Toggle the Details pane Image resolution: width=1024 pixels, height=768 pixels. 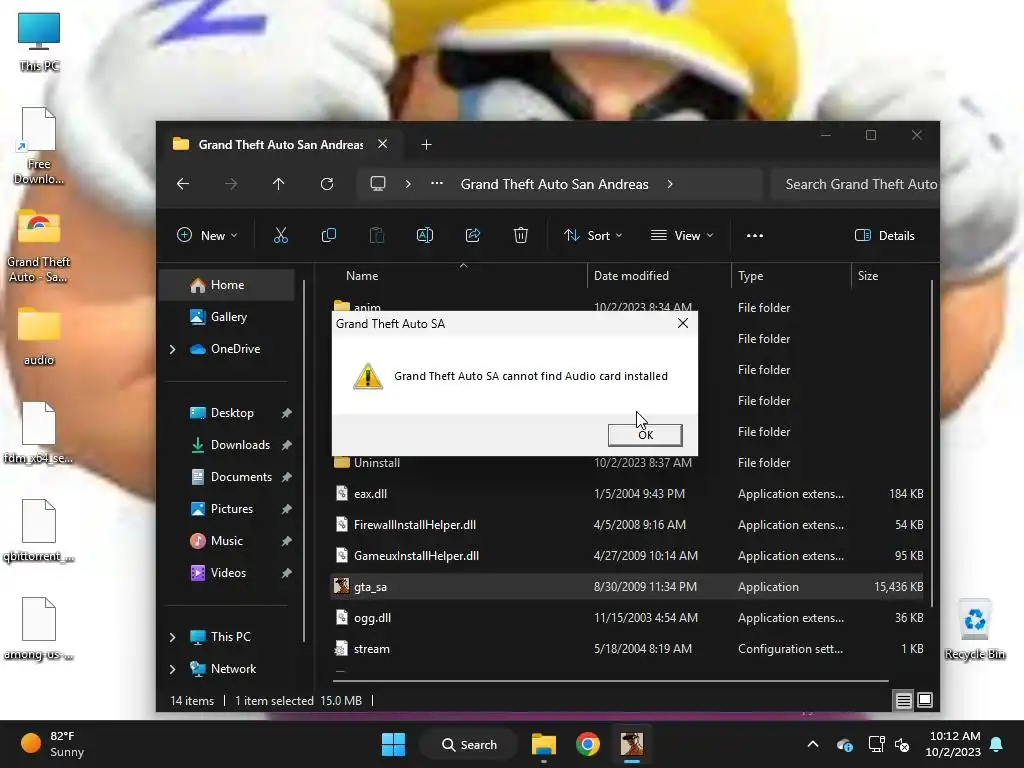[x=885, y=235]
